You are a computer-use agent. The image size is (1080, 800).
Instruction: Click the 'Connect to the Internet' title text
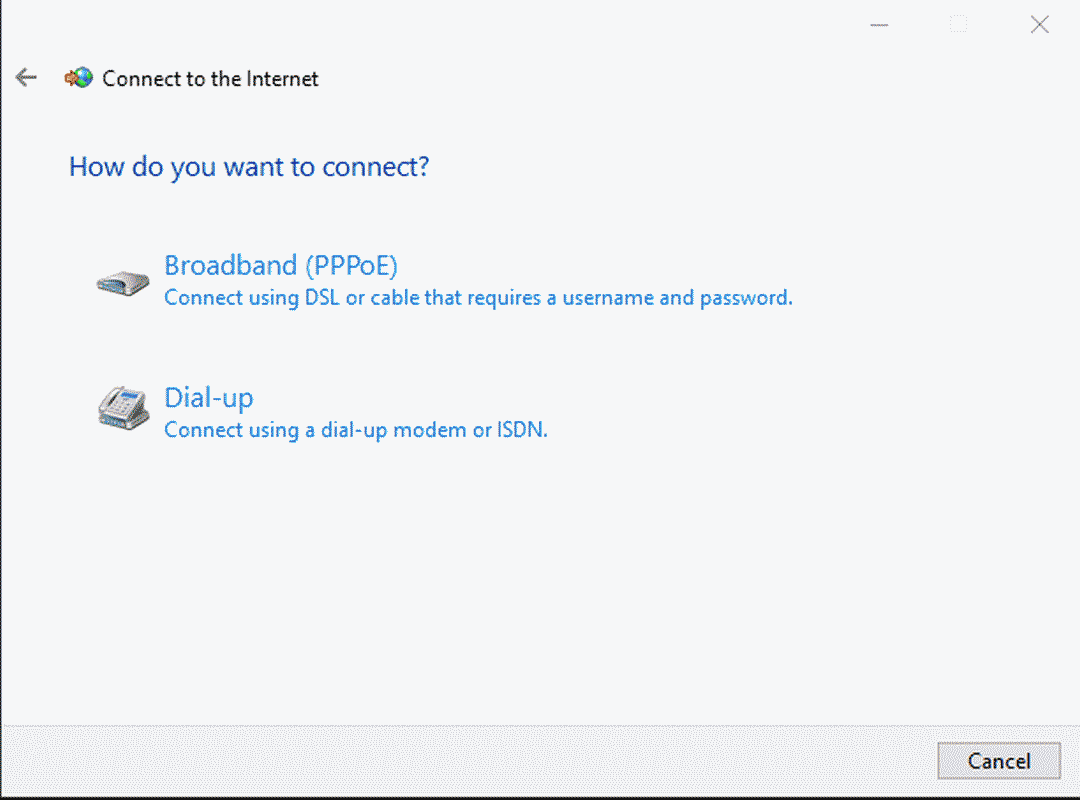coord(210,79)
